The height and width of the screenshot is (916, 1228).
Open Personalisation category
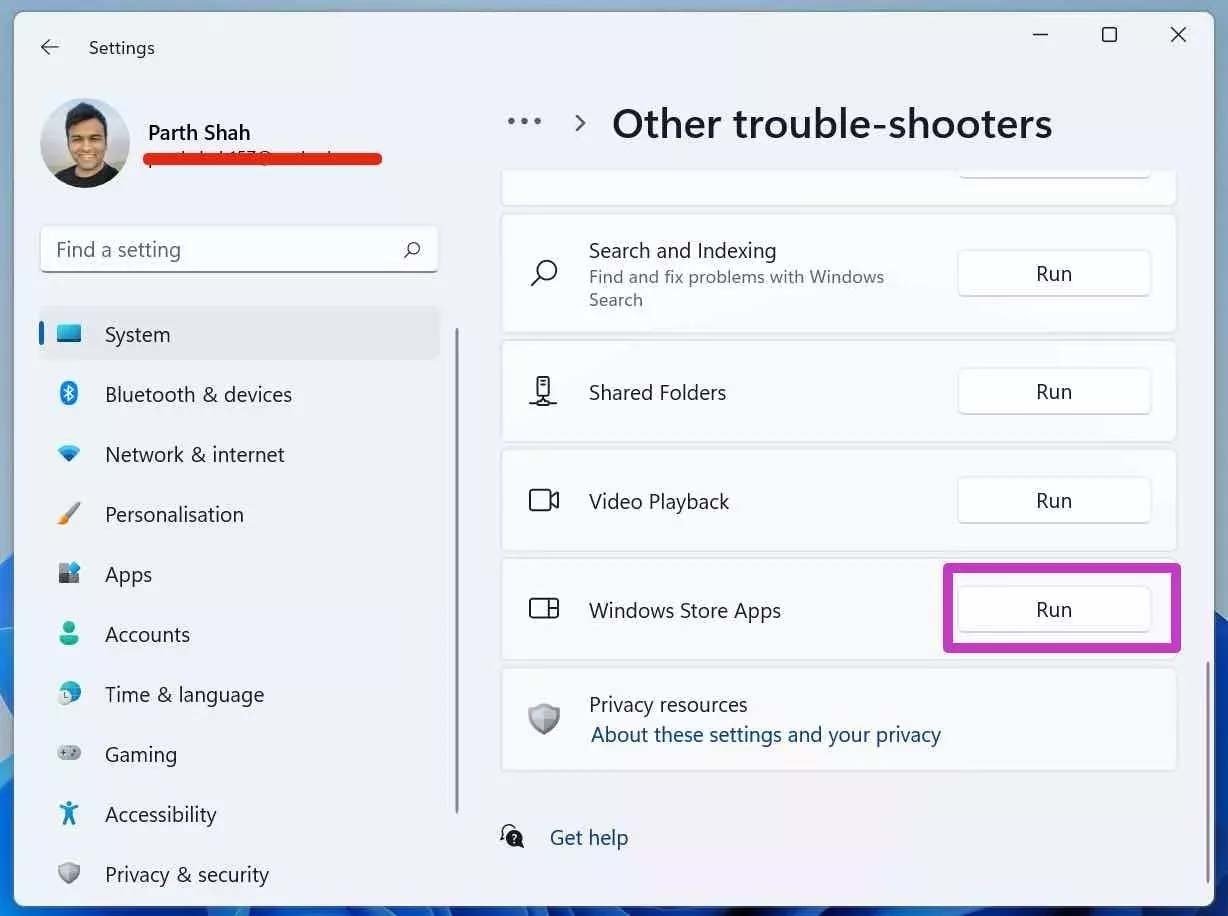click(x=240, y=514)
